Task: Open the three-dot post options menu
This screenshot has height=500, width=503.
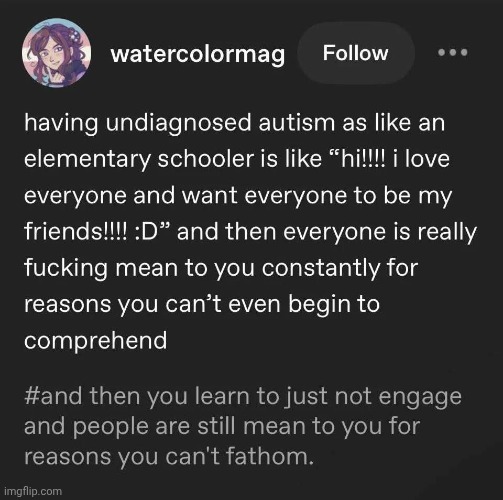Action: click(x=453, y=52)
